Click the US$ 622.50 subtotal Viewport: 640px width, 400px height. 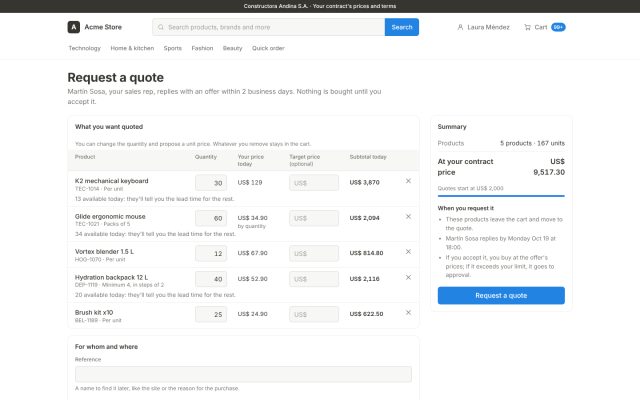[367, 314]
